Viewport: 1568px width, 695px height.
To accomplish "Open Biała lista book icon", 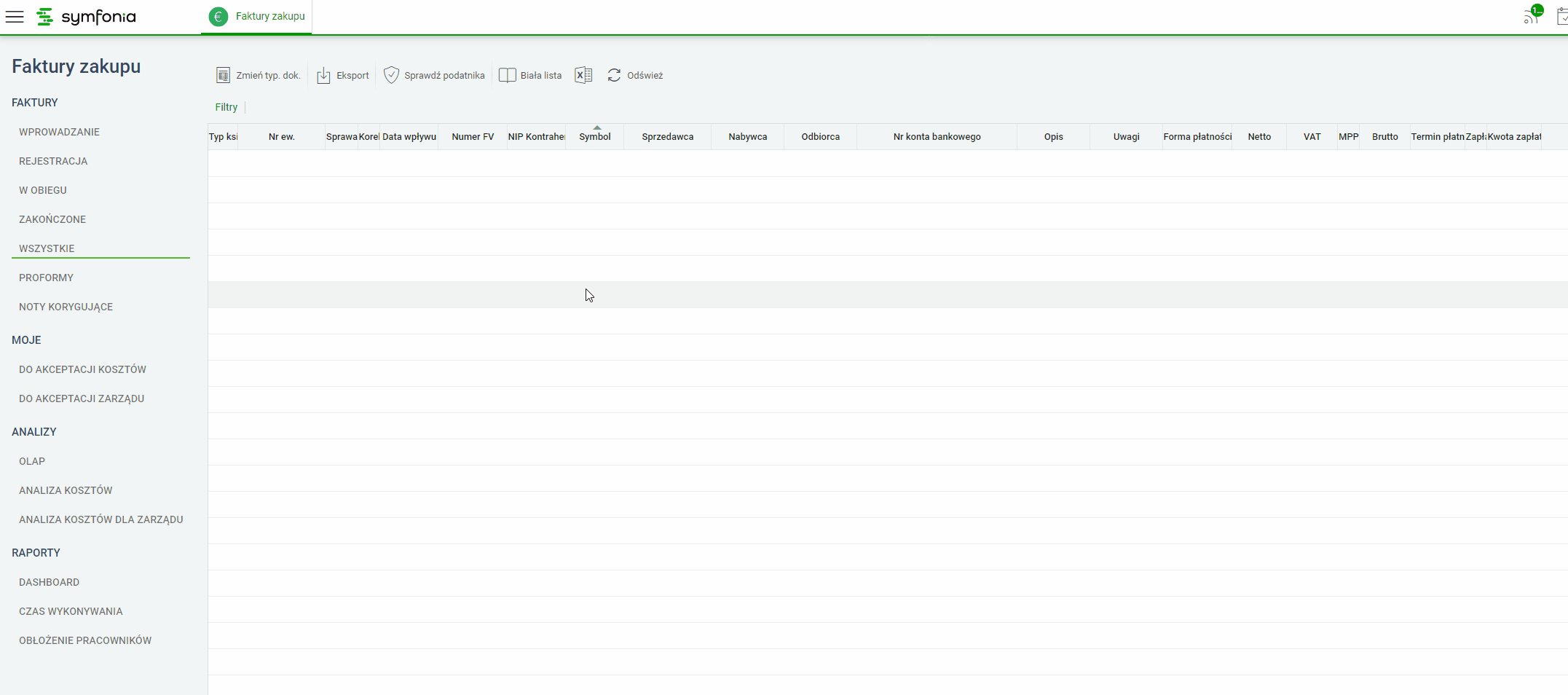I will [507, 75].
